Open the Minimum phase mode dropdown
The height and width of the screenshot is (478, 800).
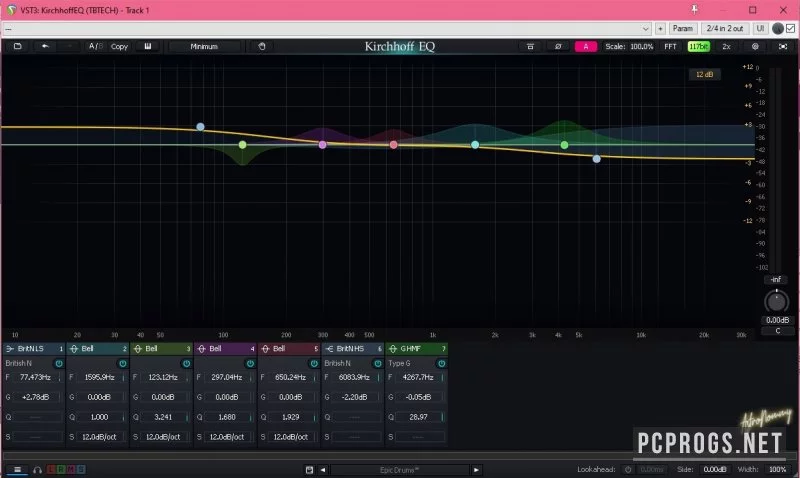point(204,46)
